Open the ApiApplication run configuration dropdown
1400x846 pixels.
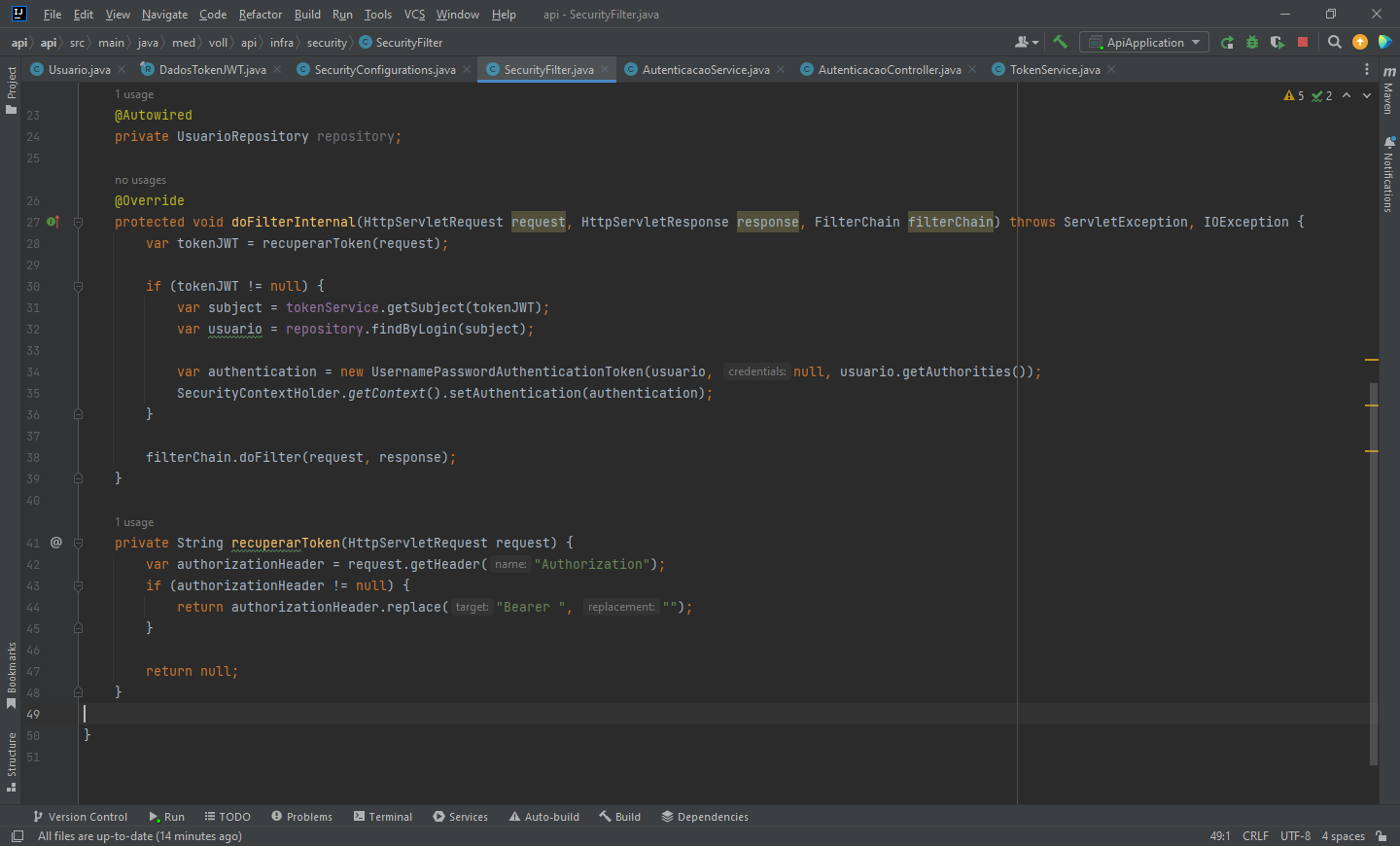click(x=1144, y=42)
